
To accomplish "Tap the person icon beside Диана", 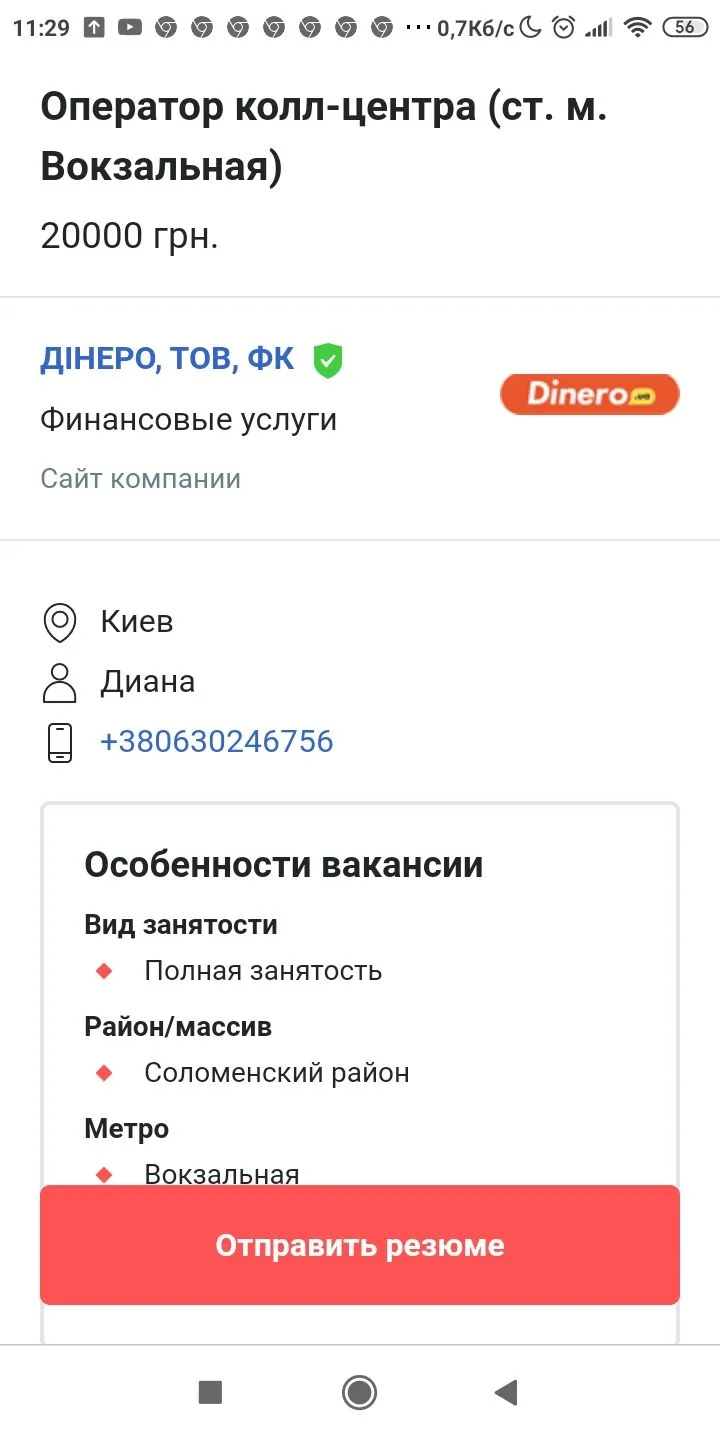I will tap(60, 682).
